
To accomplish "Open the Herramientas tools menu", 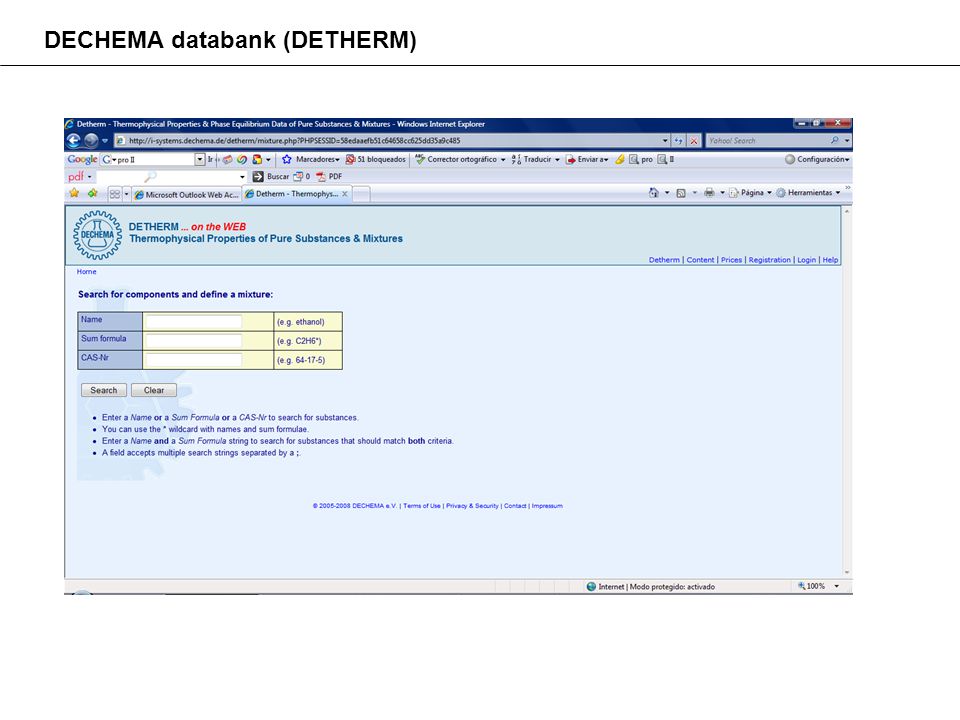I will coord(808,193).
